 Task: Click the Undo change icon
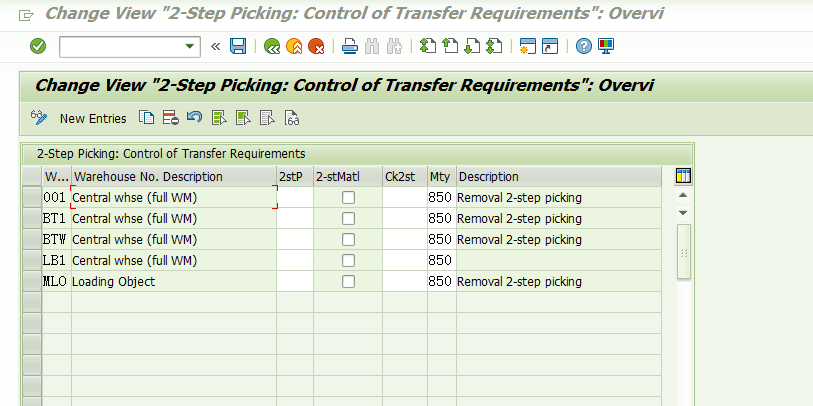click(194, 118)
